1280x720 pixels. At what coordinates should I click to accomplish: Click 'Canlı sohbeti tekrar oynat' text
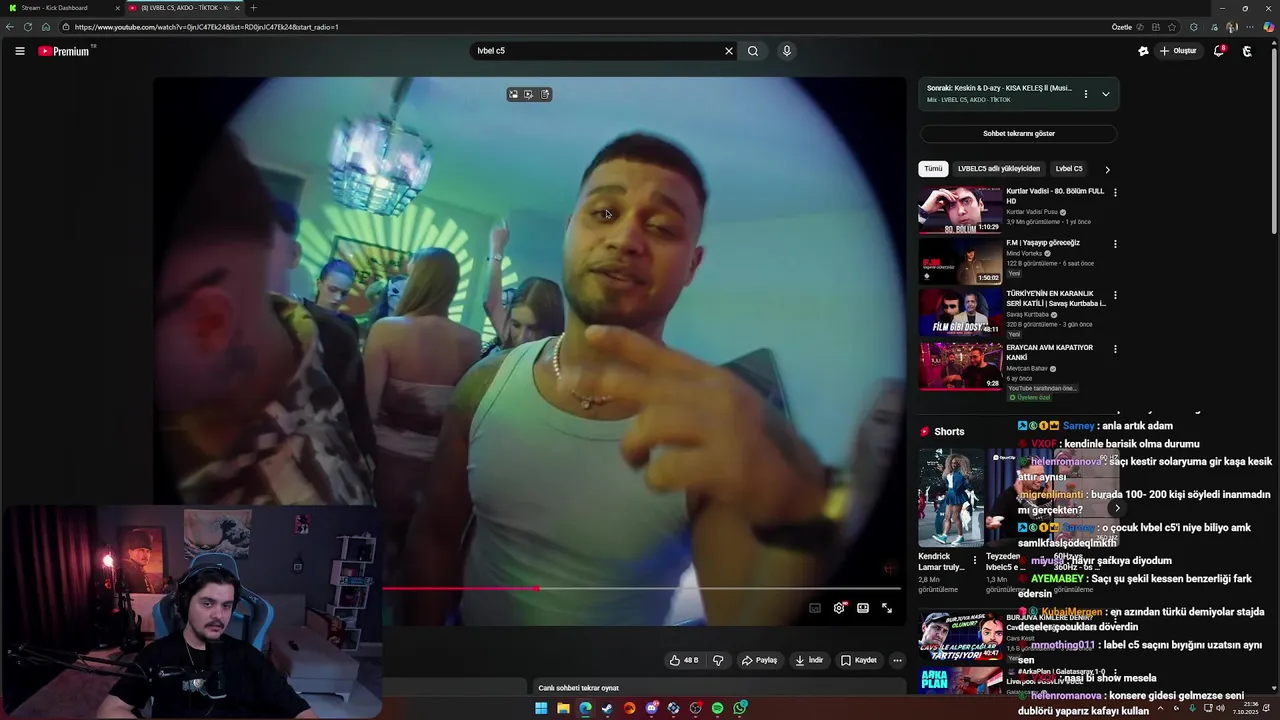[578, 688]
